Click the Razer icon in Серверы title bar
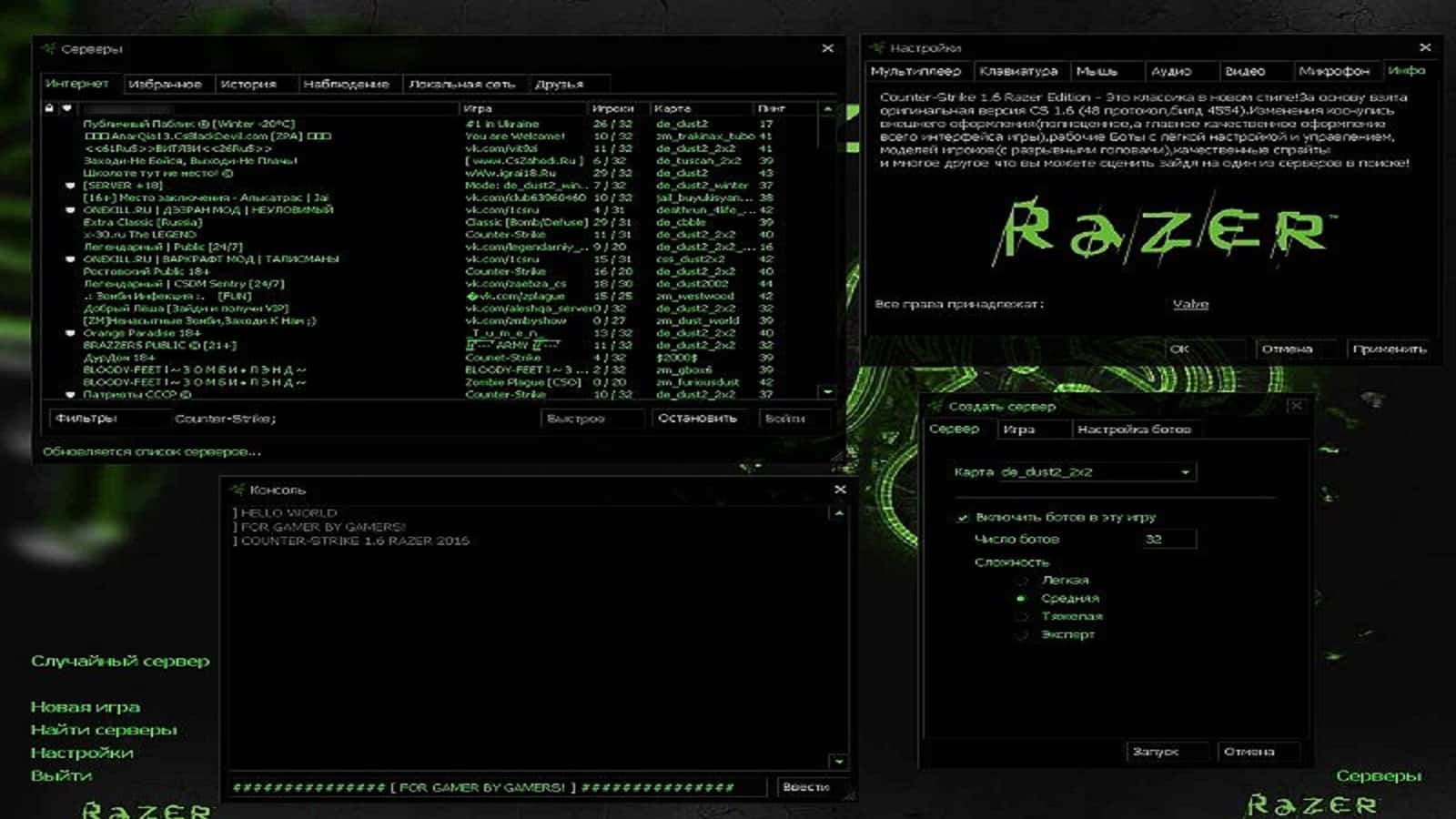Image resolution: width=1456 pixels, height=819 pixels. 49,49
